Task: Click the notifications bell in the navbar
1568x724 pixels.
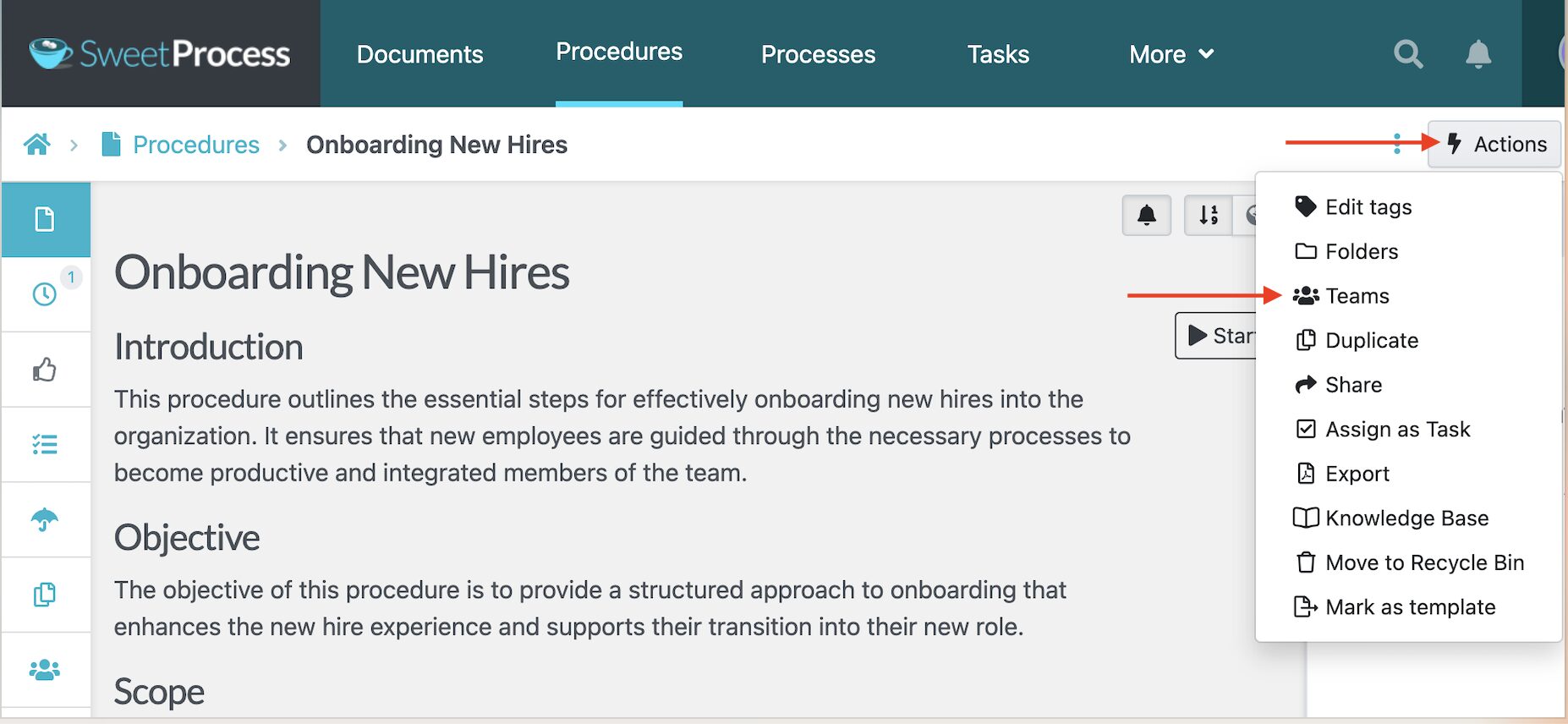Action: click(1478, 53)
